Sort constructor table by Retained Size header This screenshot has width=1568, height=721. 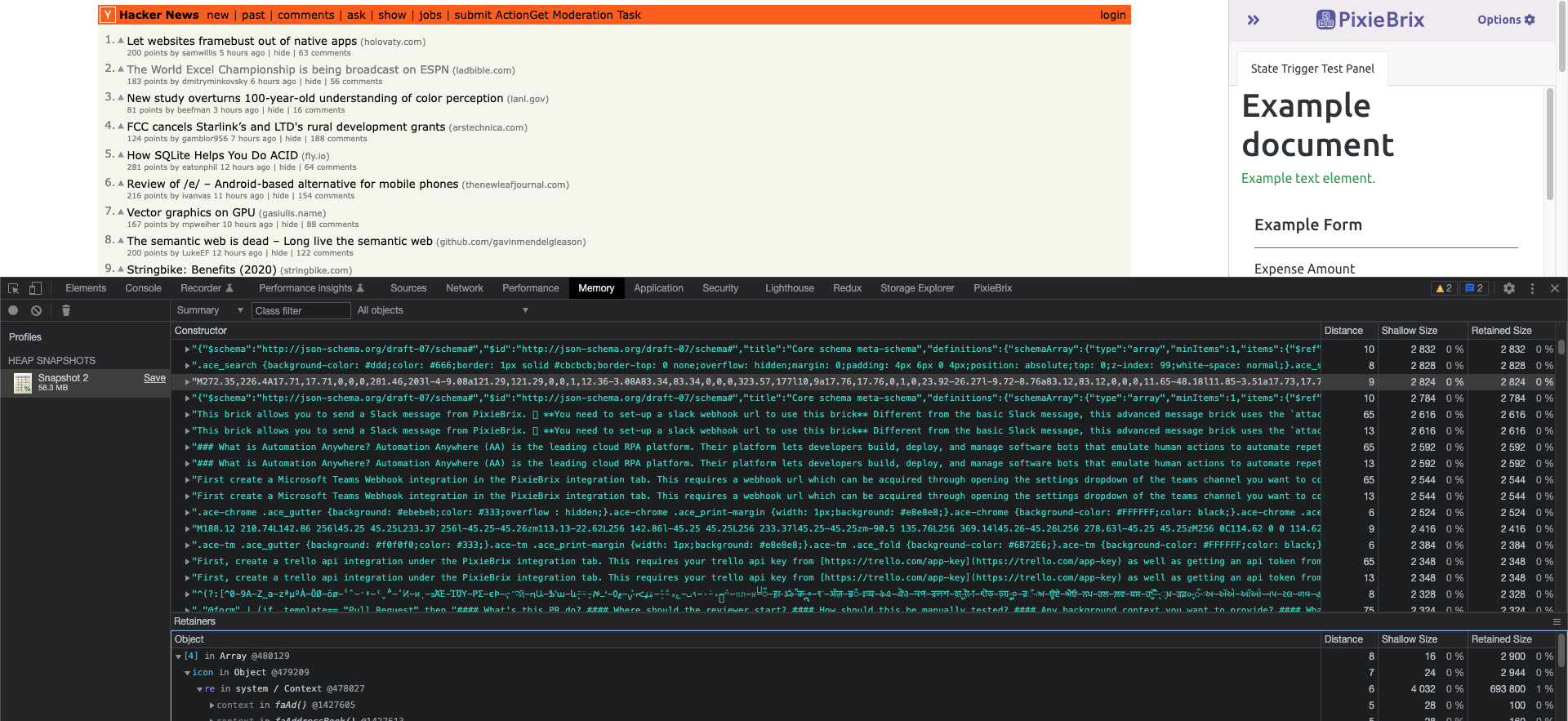pyautogui.click(x=1512, y=331)
